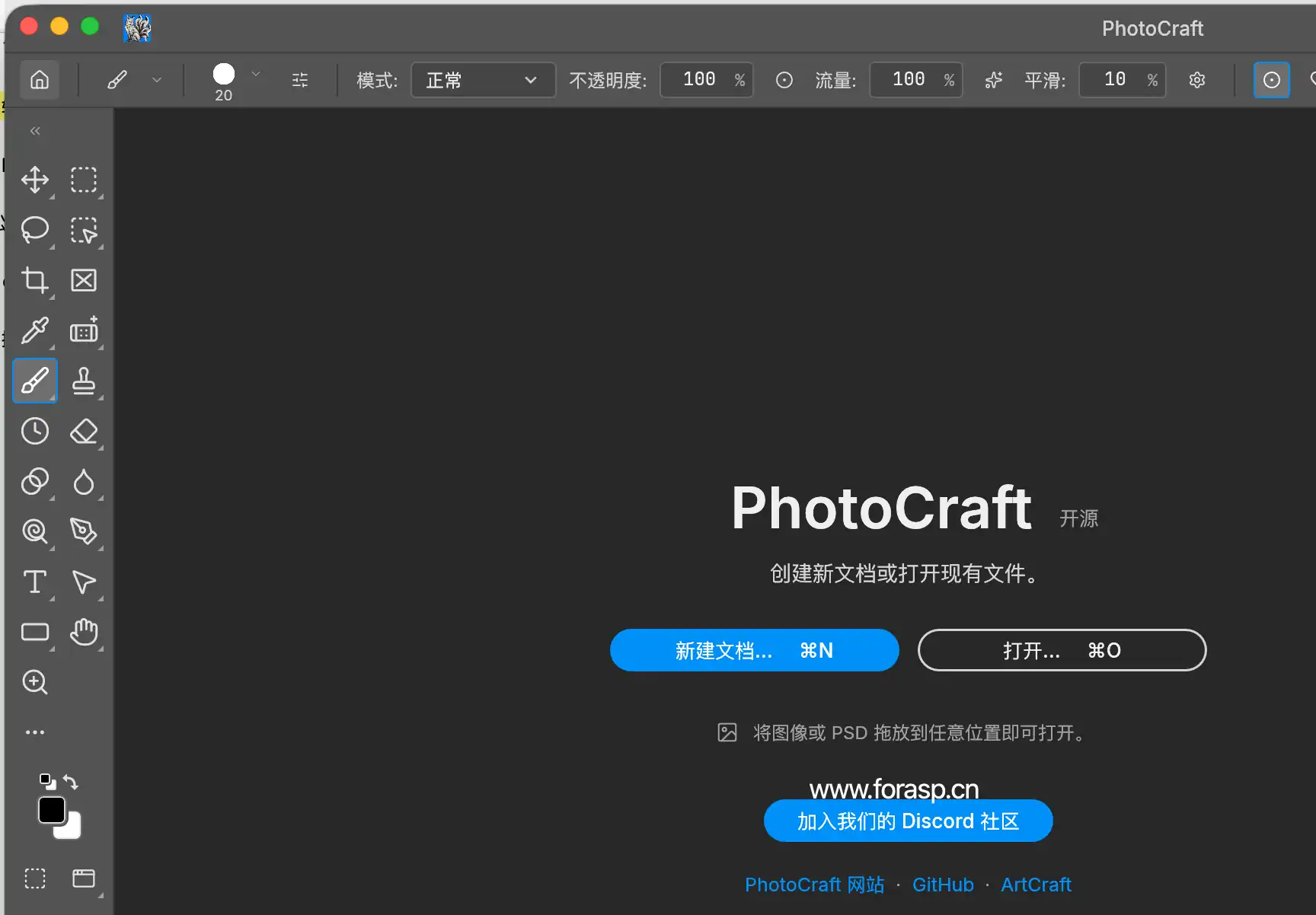Toggle the highlighted symmetry target button
The height and width of the screenshot is (915, 1316).
pos(1272,80)
